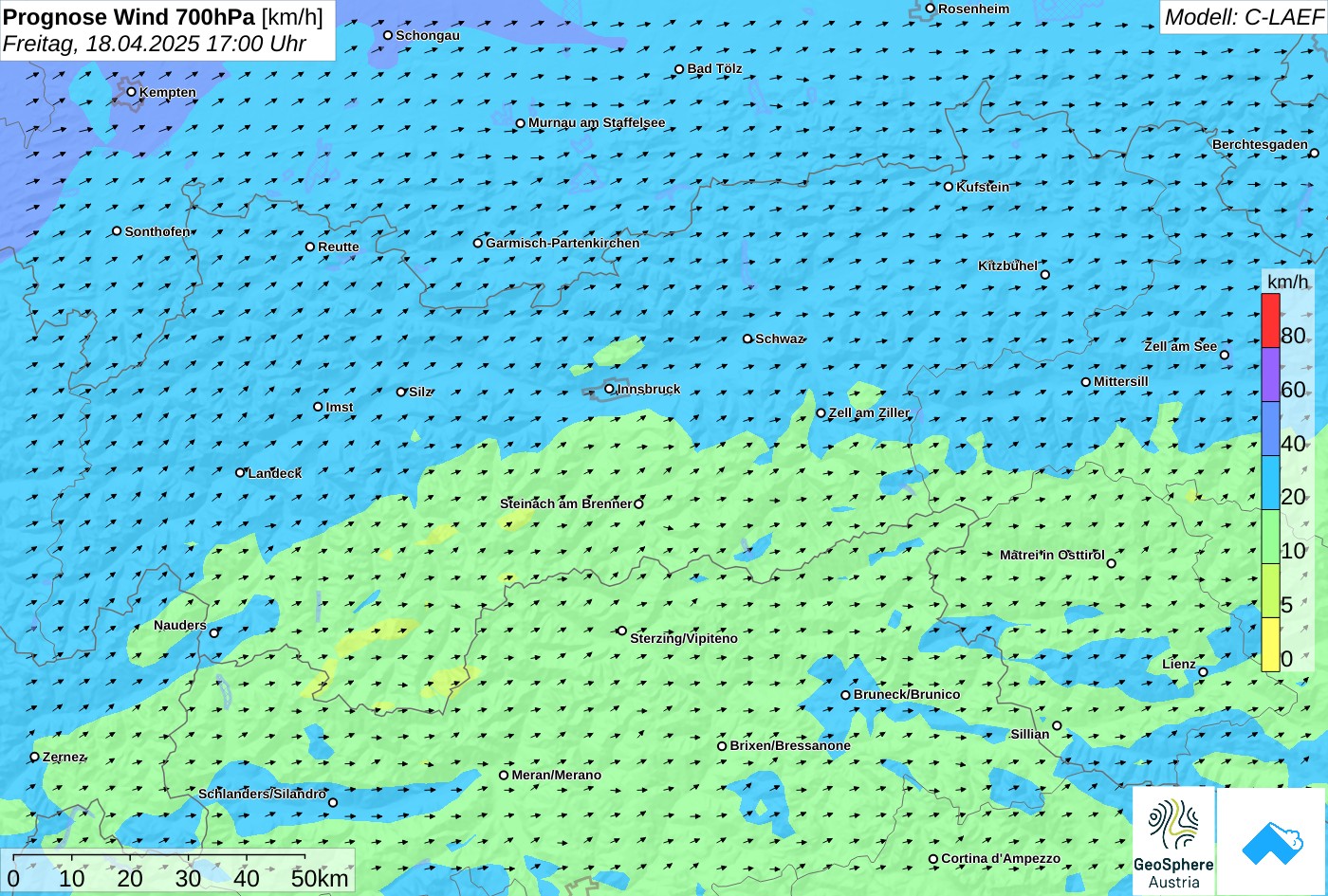Click the Sonthofen location marker
The image size is (1328, 896).
117,231
